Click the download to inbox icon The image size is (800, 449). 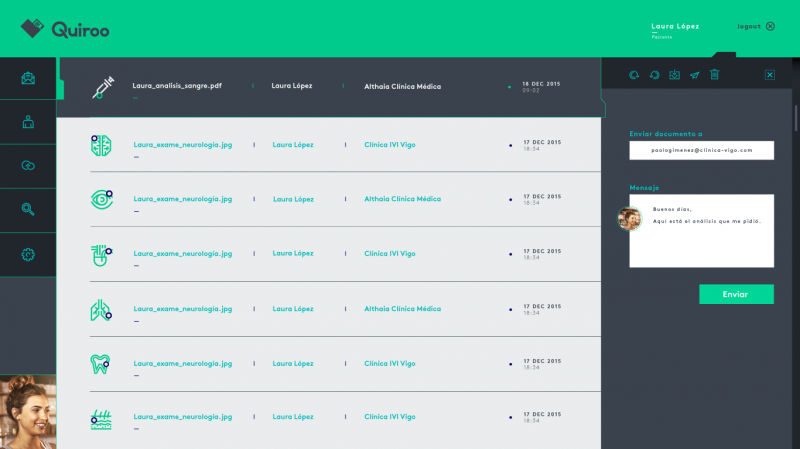click(x=674, y=75)
